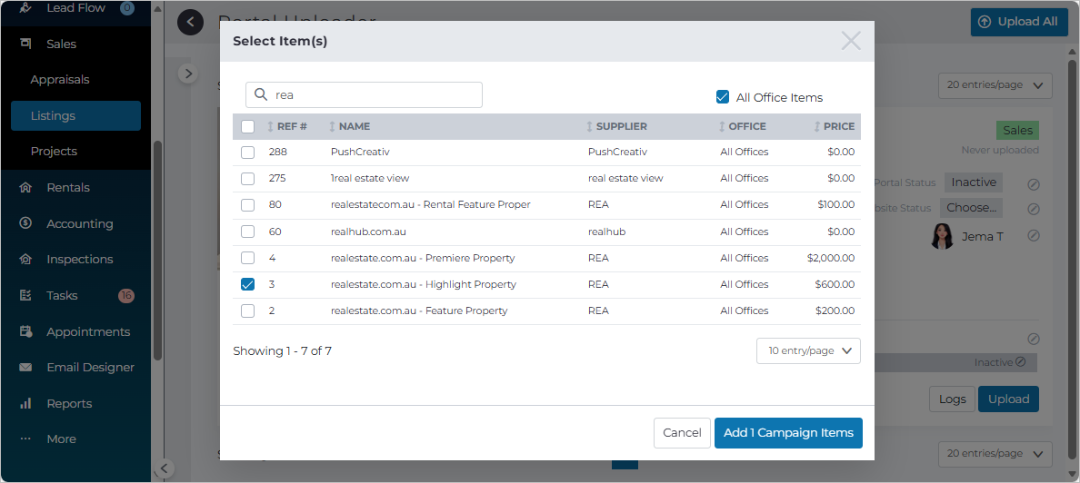This screenshot has width=1080, height=483.
Task: Check the Feature Property row checkbox
Action: point(248,311)
